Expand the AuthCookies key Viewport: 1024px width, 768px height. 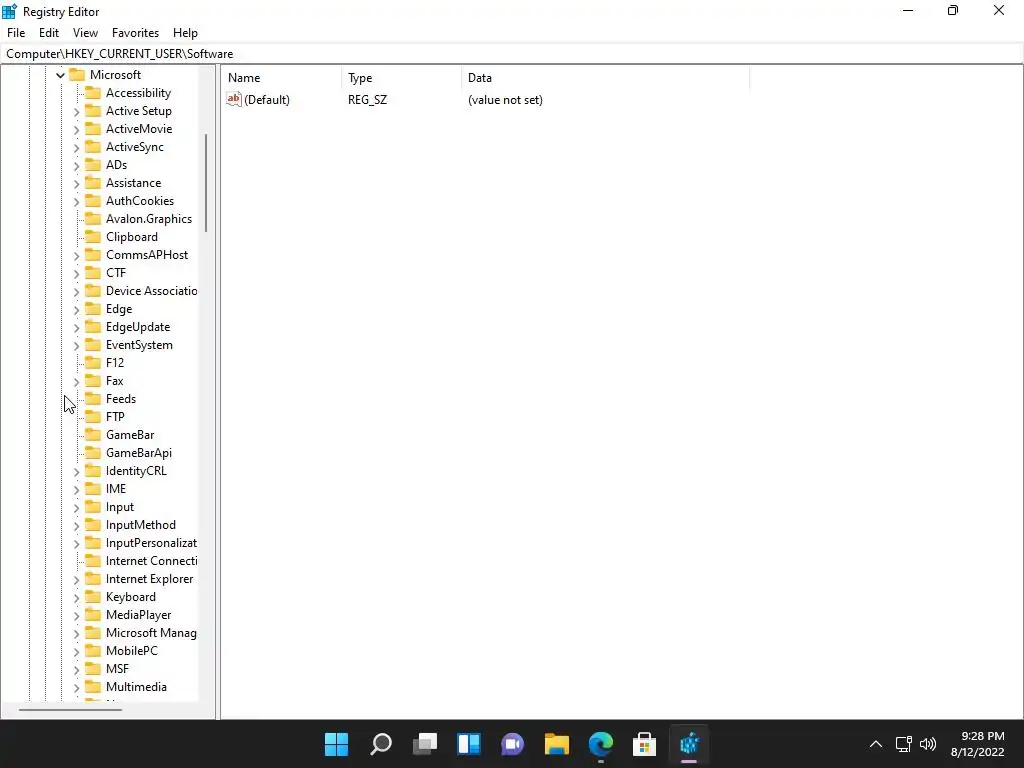coord(76,201)
